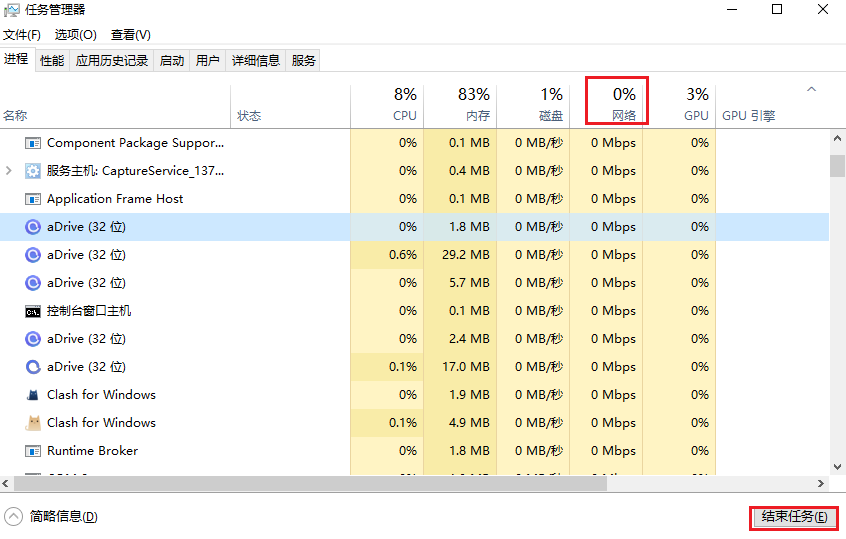846x539 pixels.
Task: Click the 结束任务 button
Action: [794, 517]
